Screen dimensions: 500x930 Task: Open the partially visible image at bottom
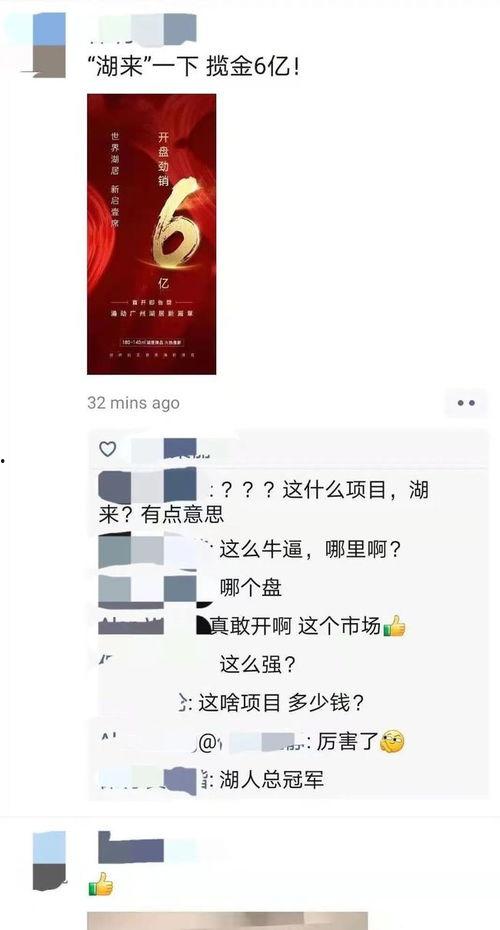227,921
